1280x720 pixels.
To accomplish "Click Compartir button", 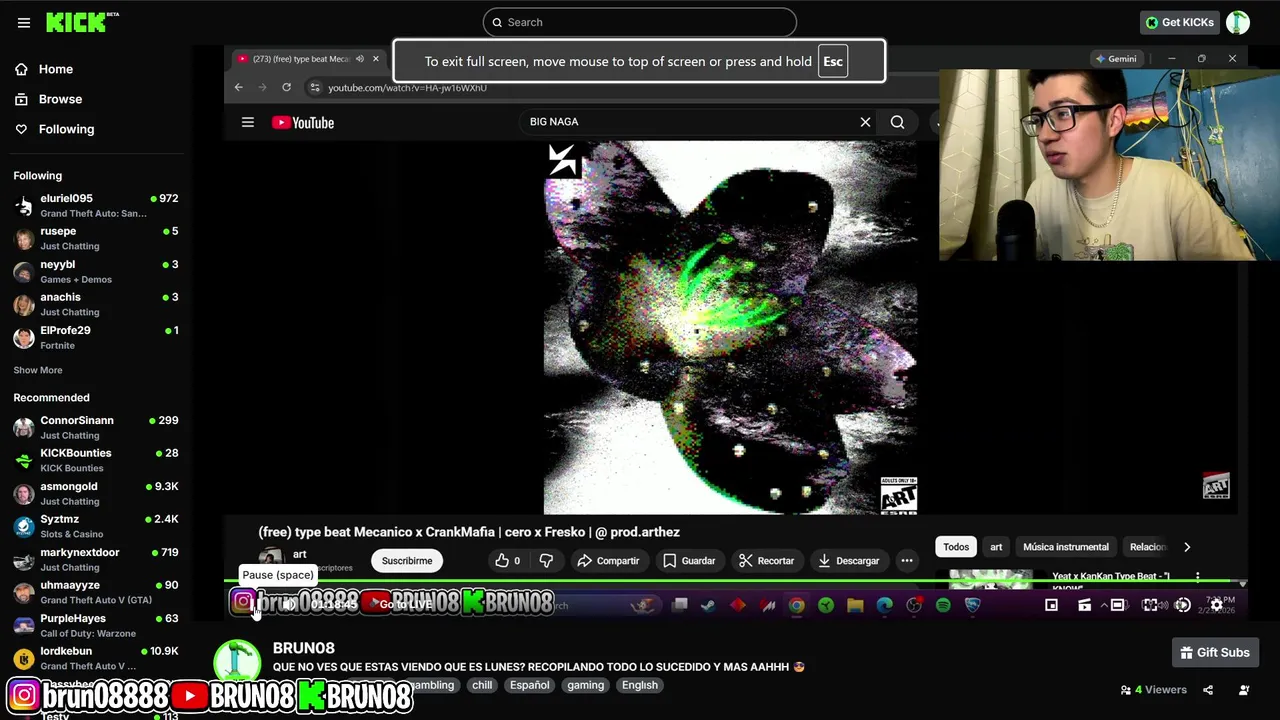I will coord(608,560).
